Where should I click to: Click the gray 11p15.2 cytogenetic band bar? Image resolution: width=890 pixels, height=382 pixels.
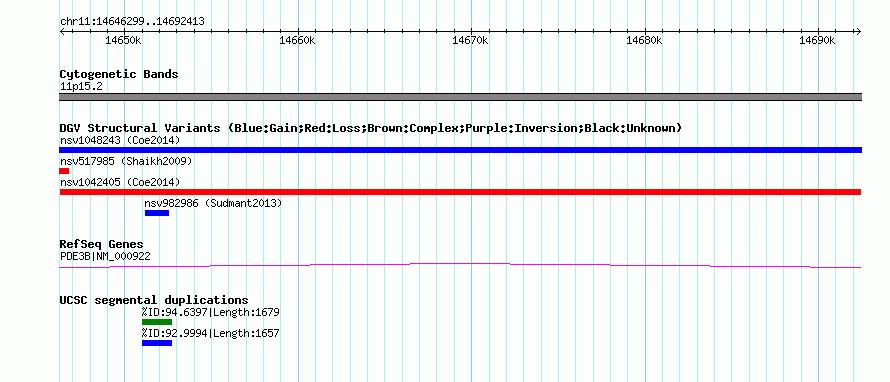pos(460,97)
